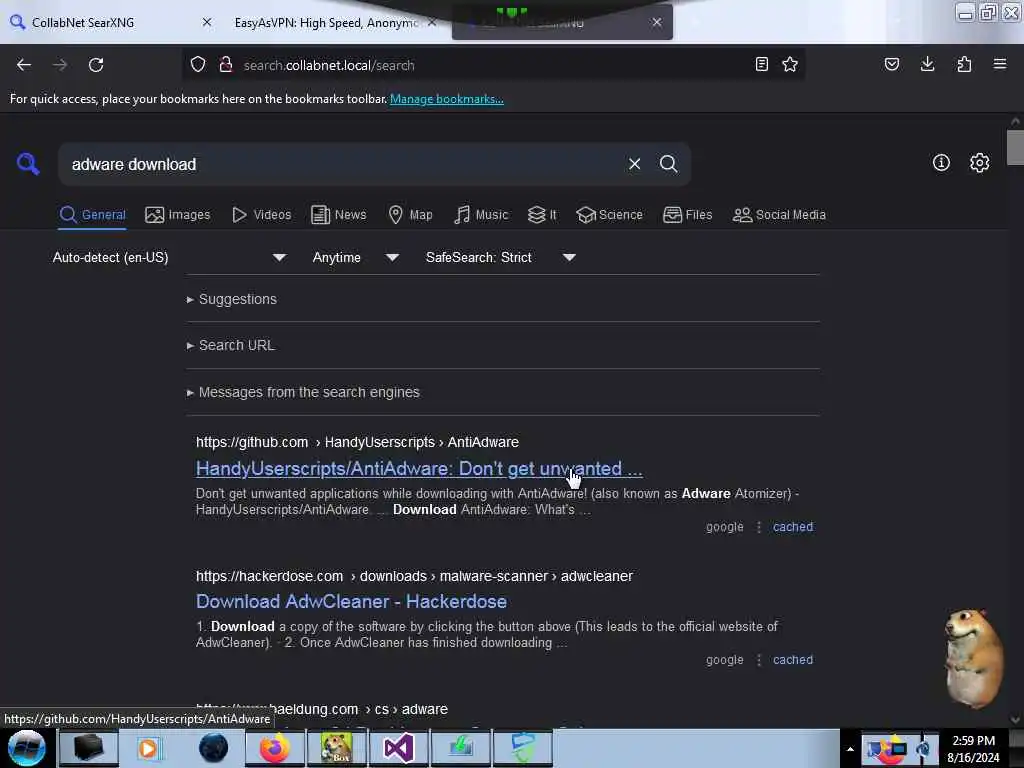Go back to the previous page
Image resolution: width=1024 pixels, height=768 pixels.
(x=24, y=65)
